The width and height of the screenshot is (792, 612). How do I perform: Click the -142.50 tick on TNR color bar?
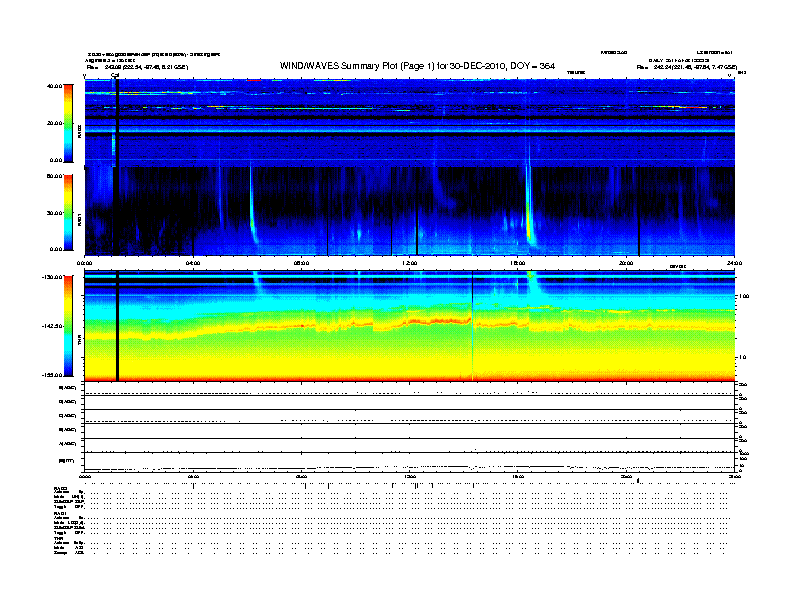coord(53,326)
